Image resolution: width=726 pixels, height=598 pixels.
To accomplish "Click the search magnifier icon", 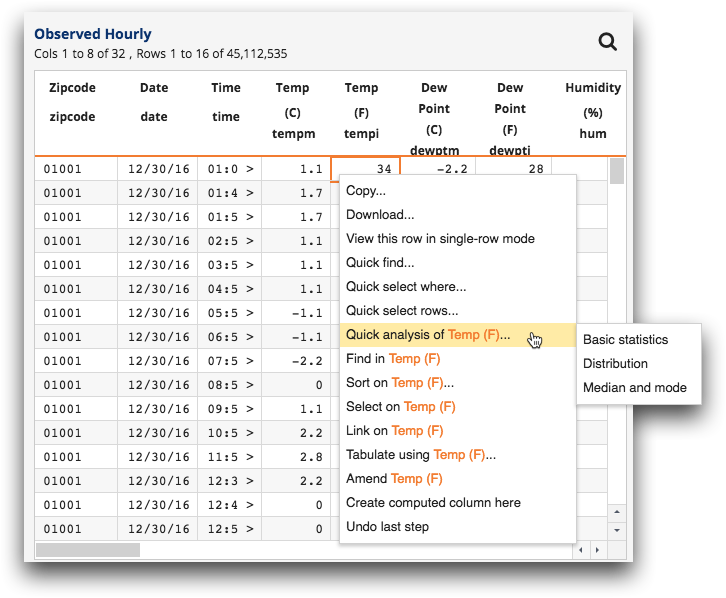I will pyautogui.click(x=607, y=42).
